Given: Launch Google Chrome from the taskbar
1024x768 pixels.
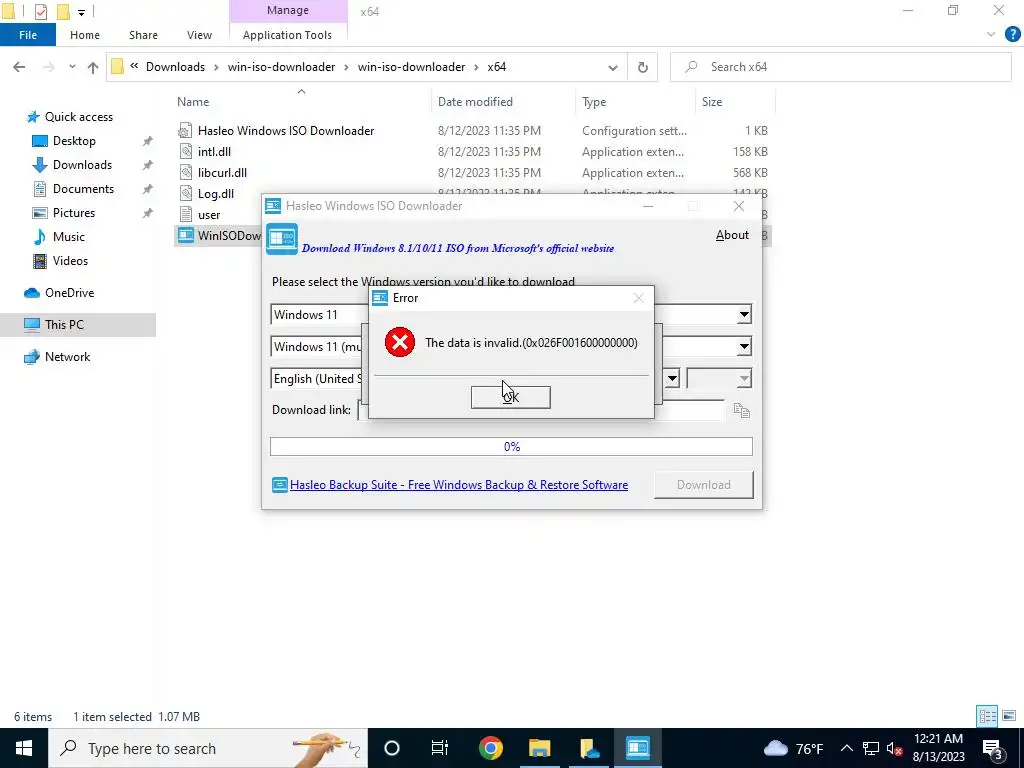Looking at the screenshot, I should pyautogui.click(x=490, y=748).
